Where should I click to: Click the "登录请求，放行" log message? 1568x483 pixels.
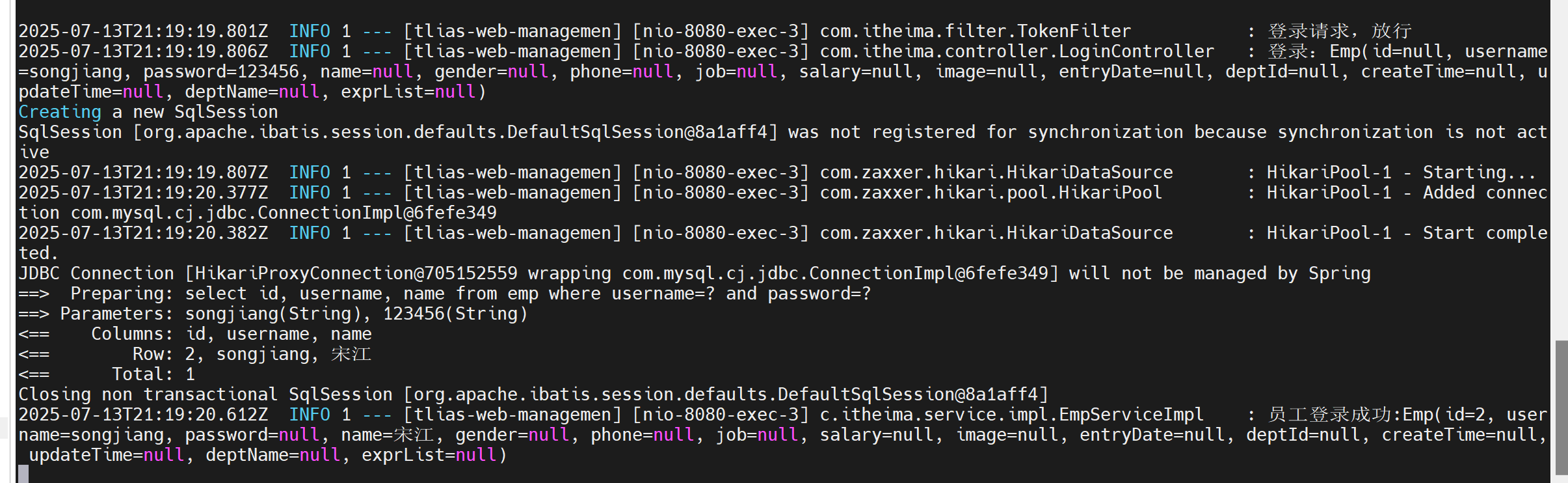(1339, 31)
